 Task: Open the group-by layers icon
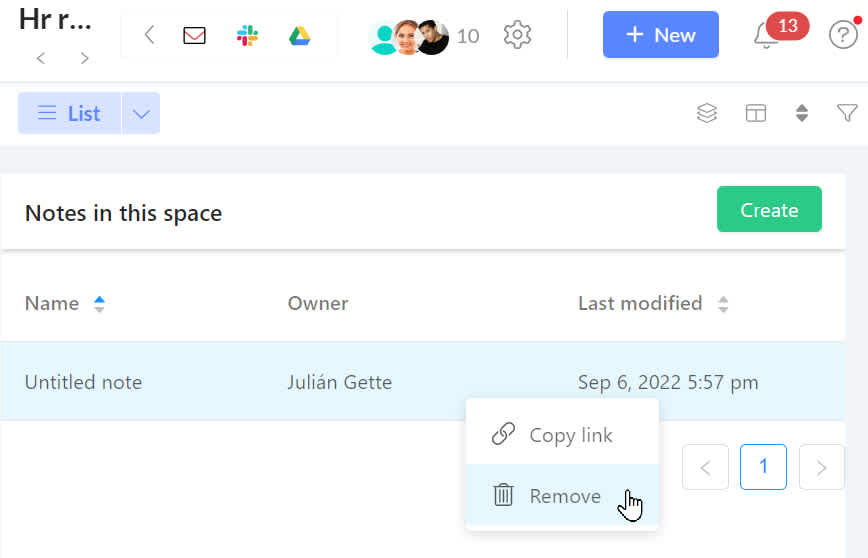click(707, 113)
